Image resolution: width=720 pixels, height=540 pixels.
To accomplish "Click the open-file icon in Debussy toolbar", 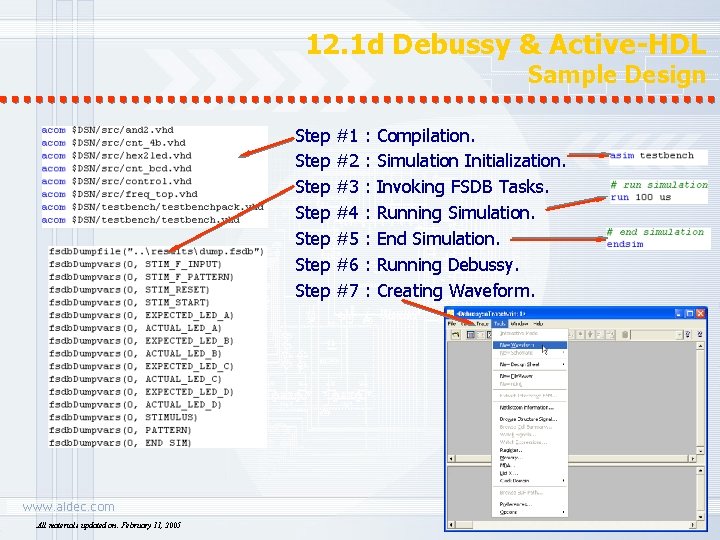I will tap(455, 335).
